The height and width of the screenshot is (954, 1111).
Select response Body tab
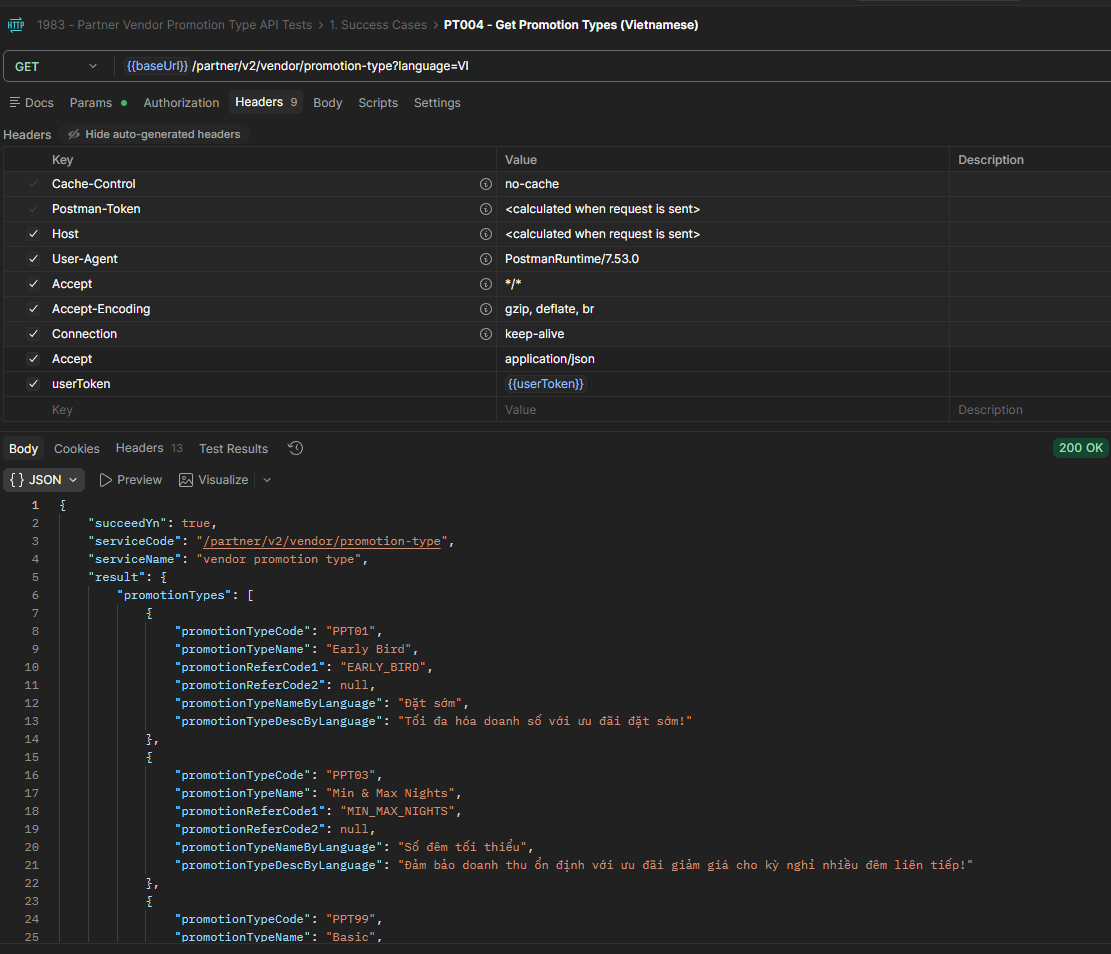[x=23, y=449]
